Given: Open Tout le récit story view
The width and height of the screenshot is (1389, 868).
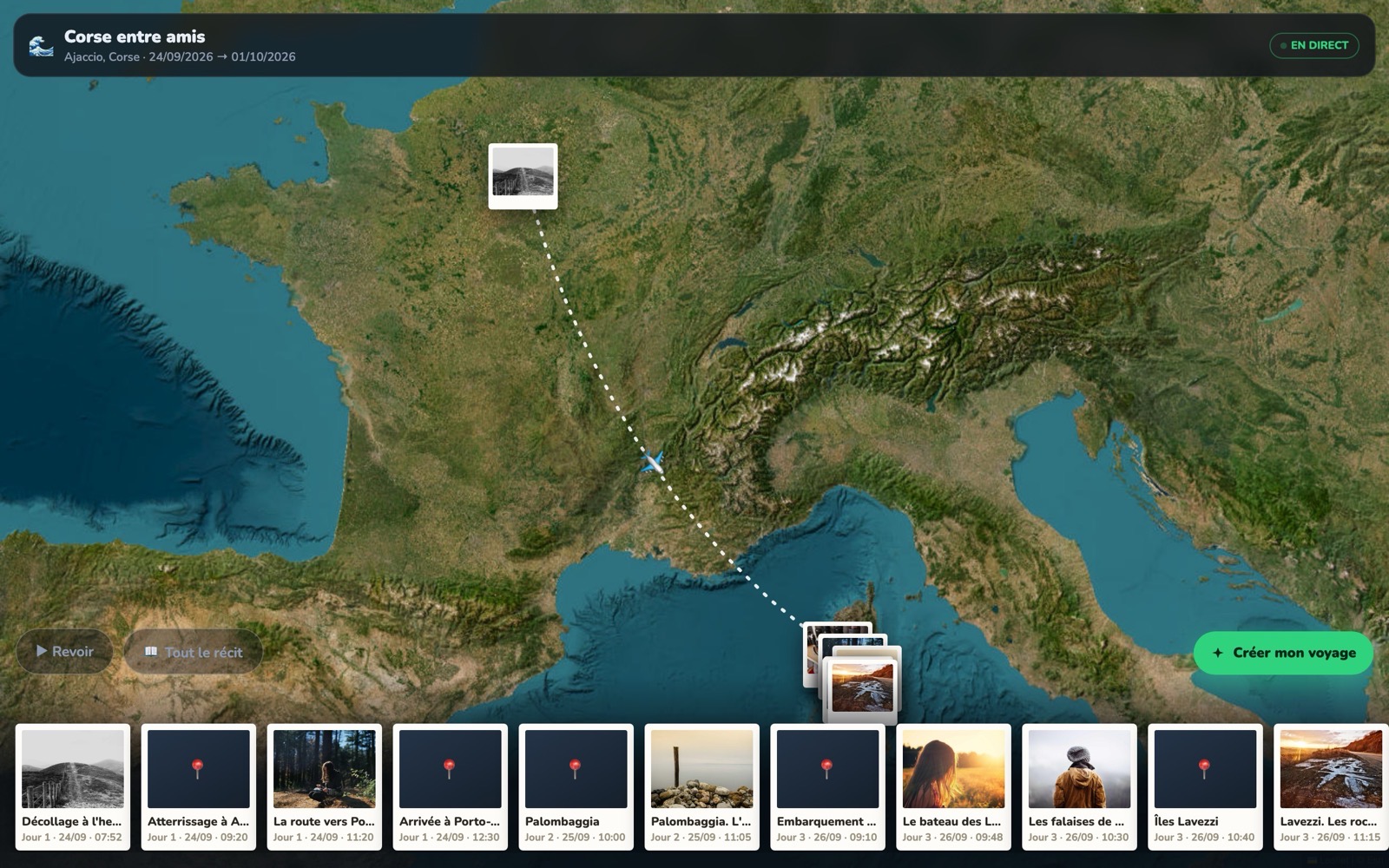Looking at the screenshot, I should [193, 652].
